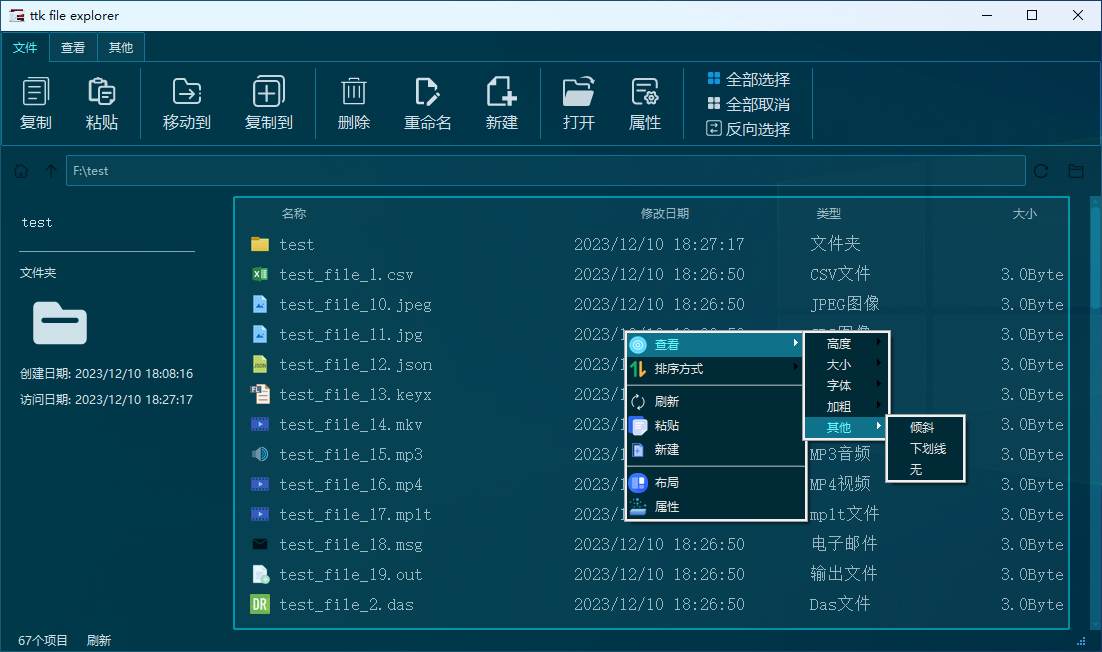This screenshot has height=652, width=1102.
Task: Sort by the 修改日期 column header
Action: click(665, 214)
